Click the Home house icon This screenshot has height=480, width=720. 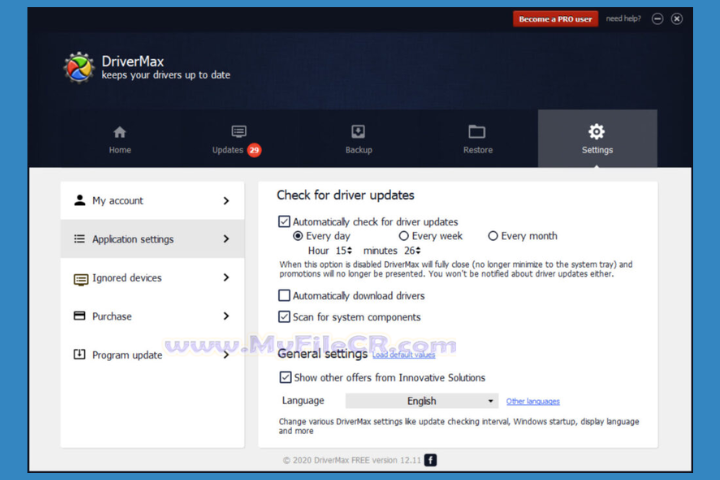(x=120, y=132)
